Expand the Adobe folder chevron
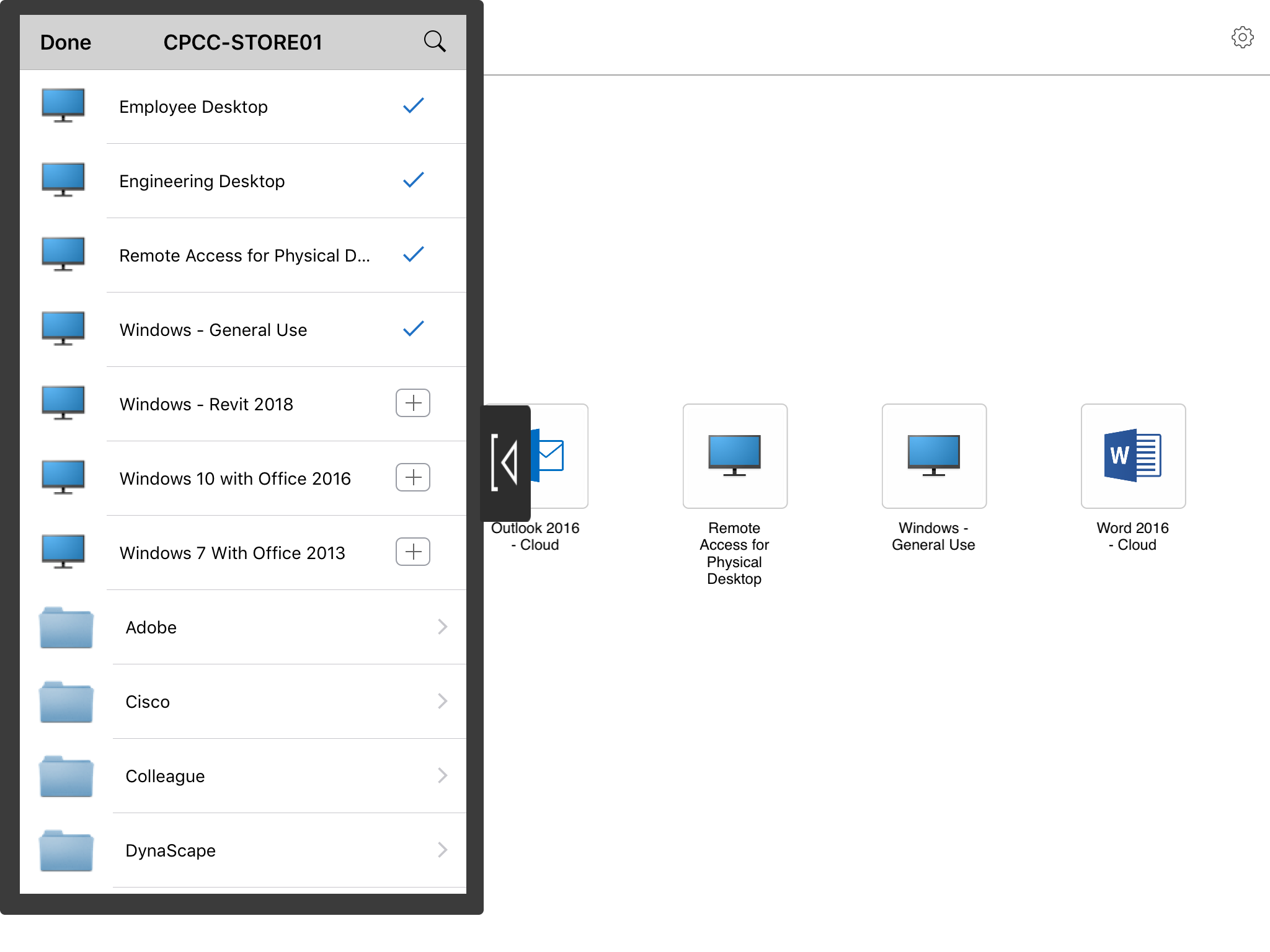 [442, 627]
